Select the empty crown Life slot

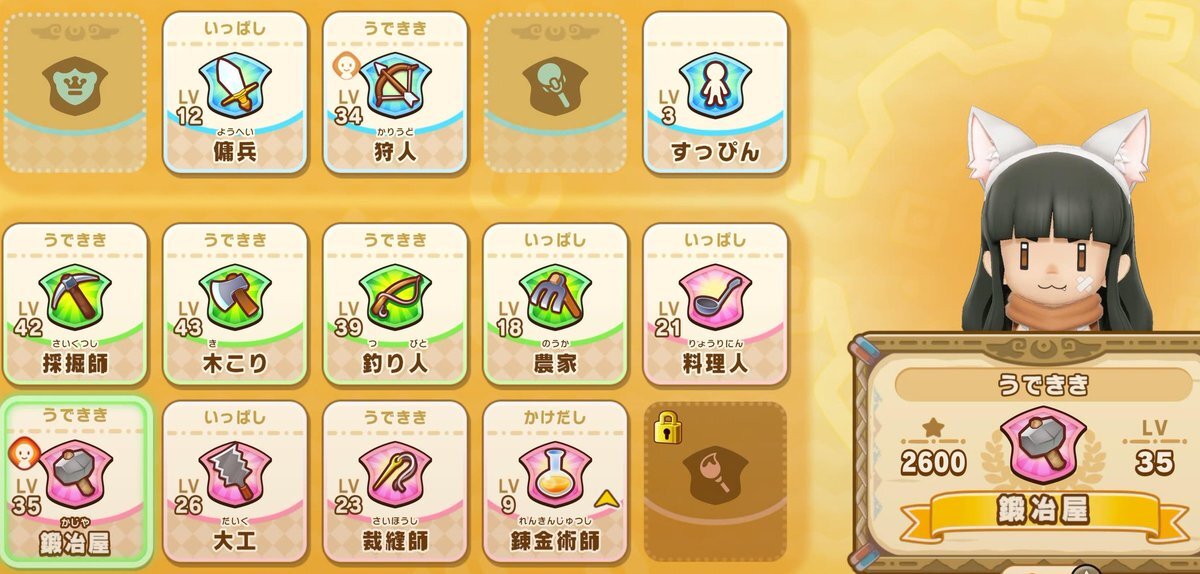(75, 92)
